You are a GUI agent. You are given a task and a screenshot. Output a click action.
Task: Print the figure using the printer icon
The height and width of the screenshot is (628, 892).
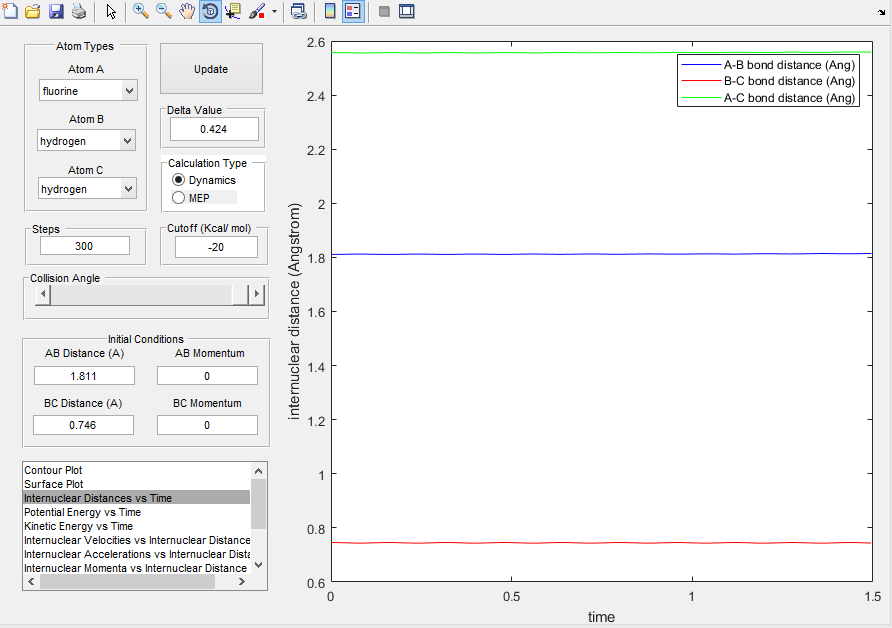tap(78, 12)
